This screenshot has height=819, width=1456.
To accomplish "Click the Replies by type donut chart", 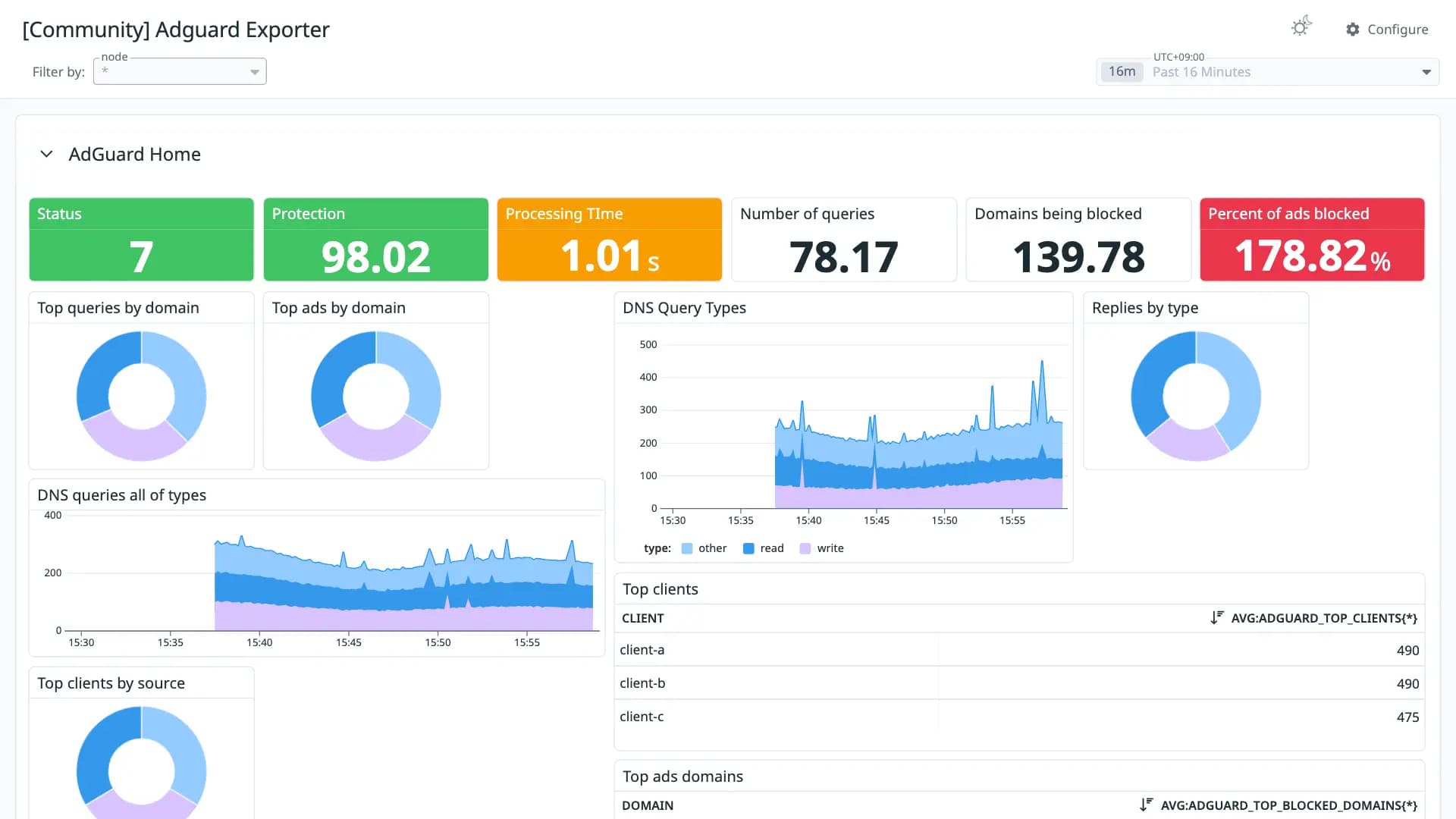I will tap(1196, 396).
